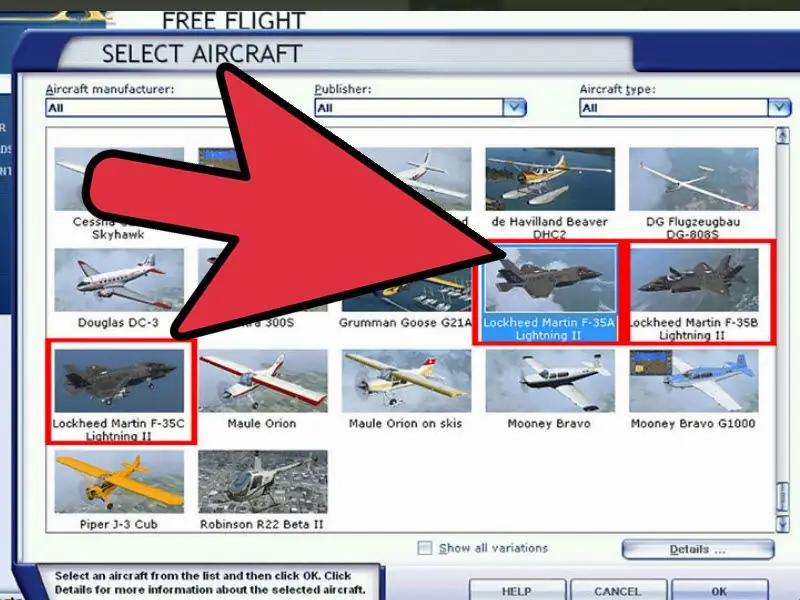Pick the Douglas DC-3 aircraft thumbnail

119,280
